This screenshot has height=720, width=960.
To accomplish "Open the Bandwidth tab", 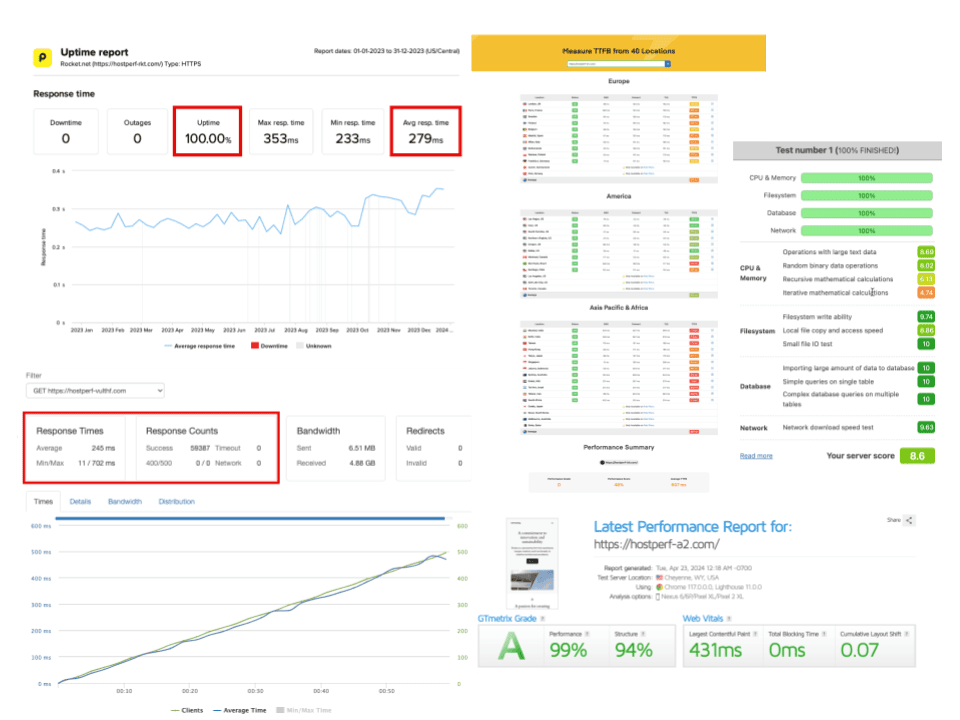I will tap(125, 501).
